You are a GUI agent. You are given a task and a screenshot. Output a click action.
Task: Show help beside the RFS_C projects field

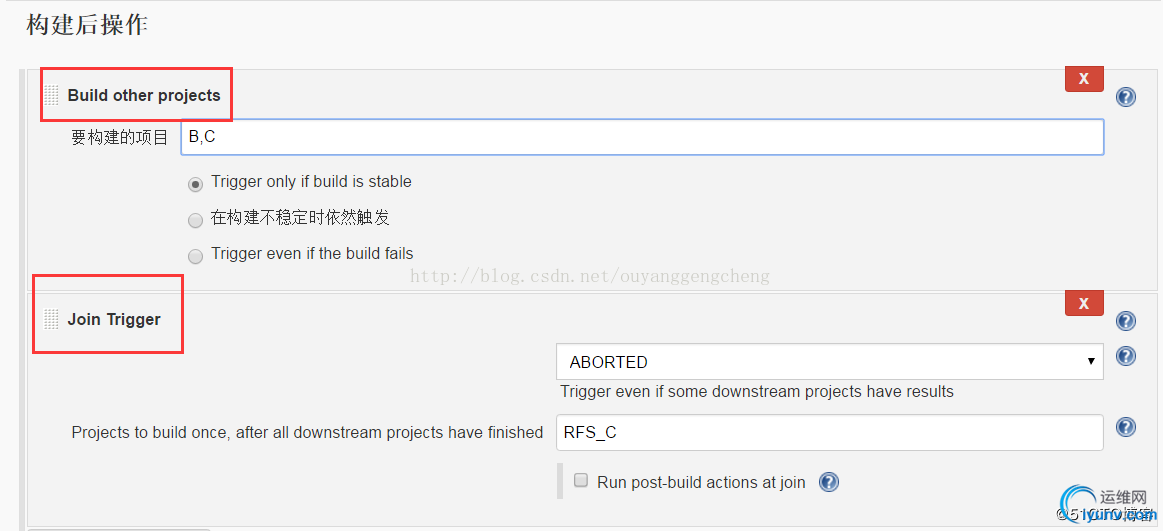pos(1126,427)
